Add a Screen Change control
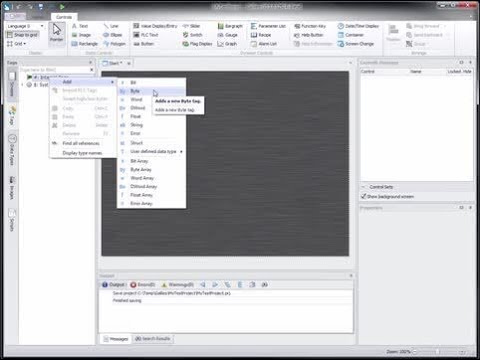480x360 pixels. 356,44
